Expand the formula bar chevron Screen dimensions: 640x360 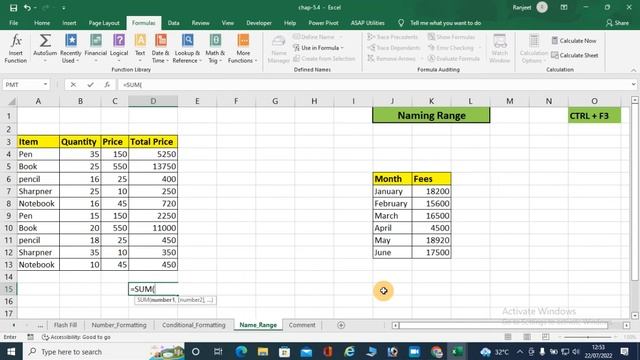point(633,84)
